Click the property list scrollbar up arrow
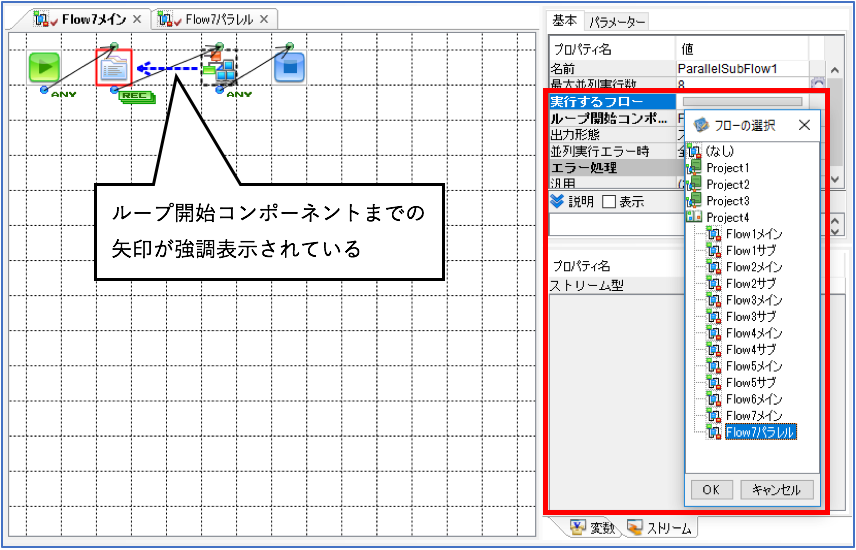This screenshot has width=856, height=550. point(835,70)
